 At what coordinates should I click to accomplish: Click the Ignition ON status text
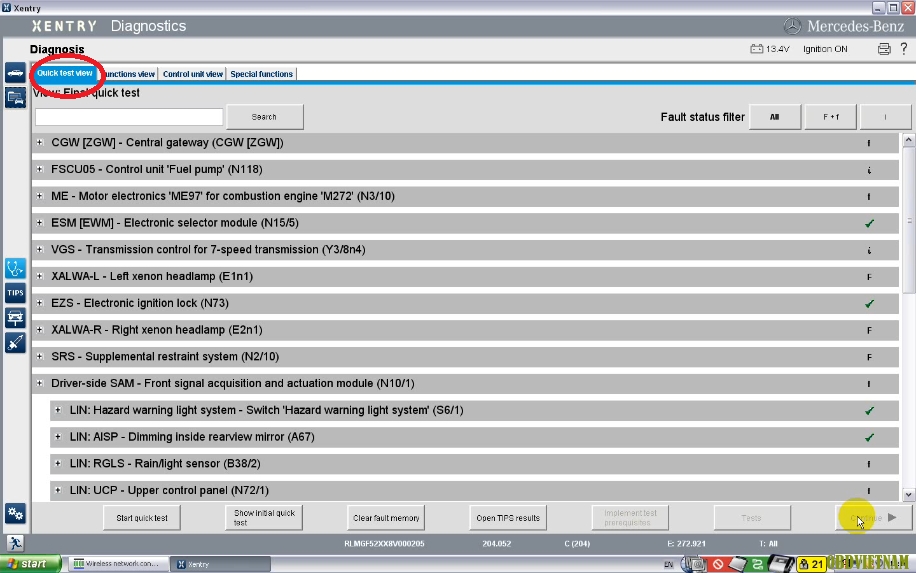pos(825,49)
